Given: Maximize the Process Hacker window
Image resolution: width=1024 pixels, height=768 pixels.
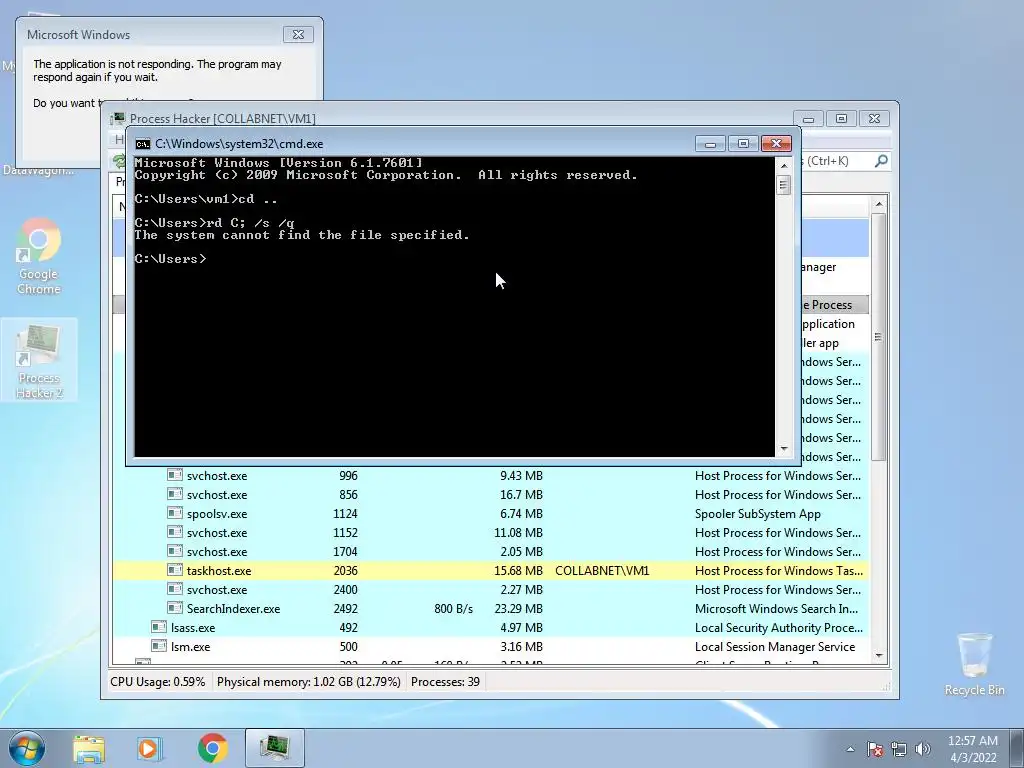Looking at the screenshot, I should [x=841, y=118].
